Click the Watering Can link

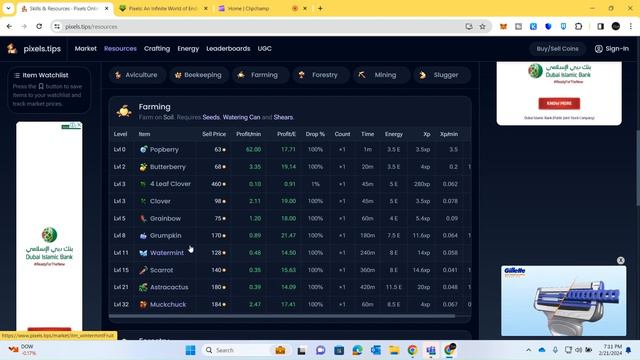click(x=241, y=117)
